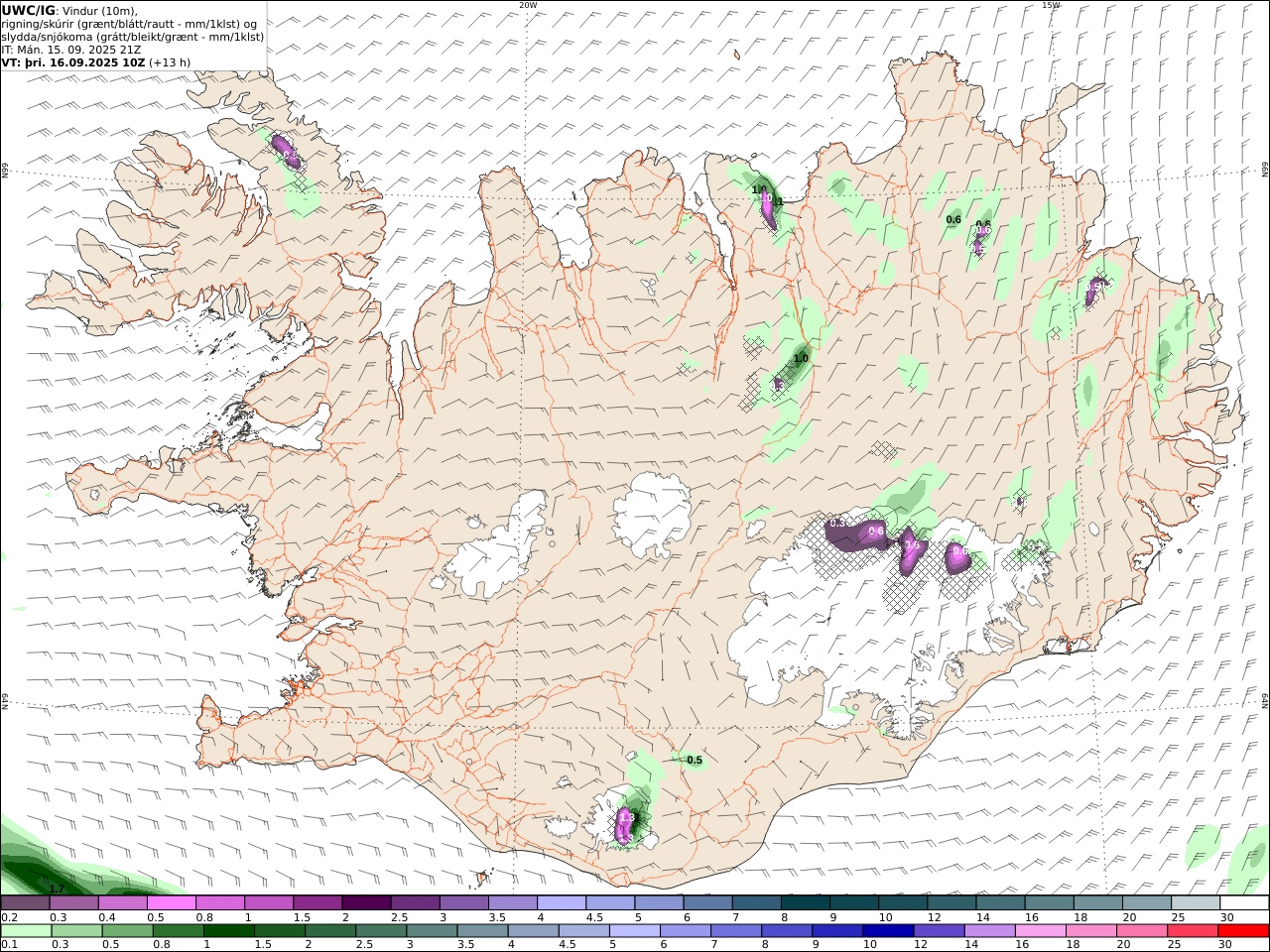Pick the crimson swatch between 25 and 30 on rain scale
Image resolution: width=1270 pixels, height=952 pixels.
[1193, 930]
